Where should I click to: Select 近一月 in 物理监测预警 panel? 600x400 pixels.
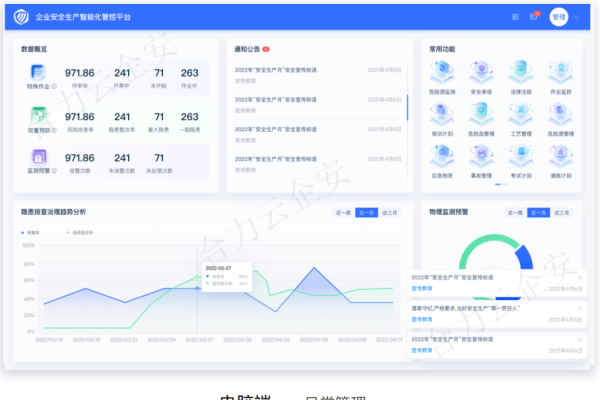[x=538, y=212]
